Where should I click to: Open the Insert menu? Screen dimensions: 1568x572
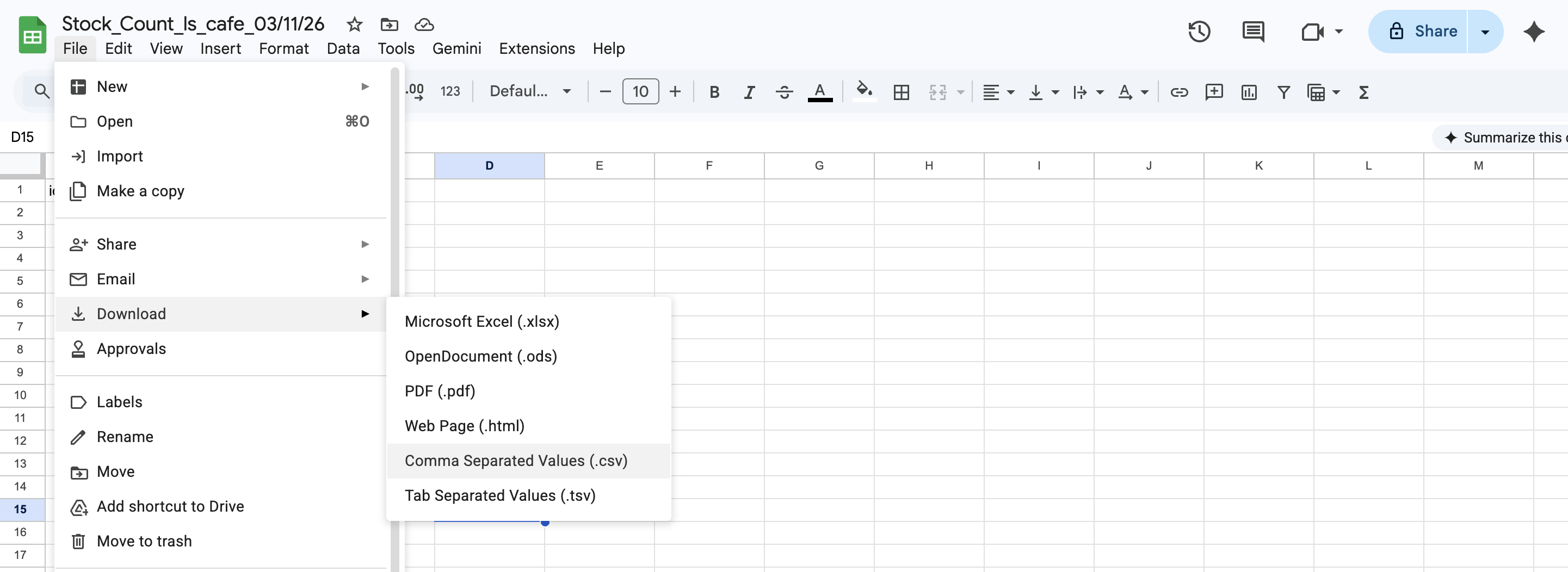tap(220, 49)
